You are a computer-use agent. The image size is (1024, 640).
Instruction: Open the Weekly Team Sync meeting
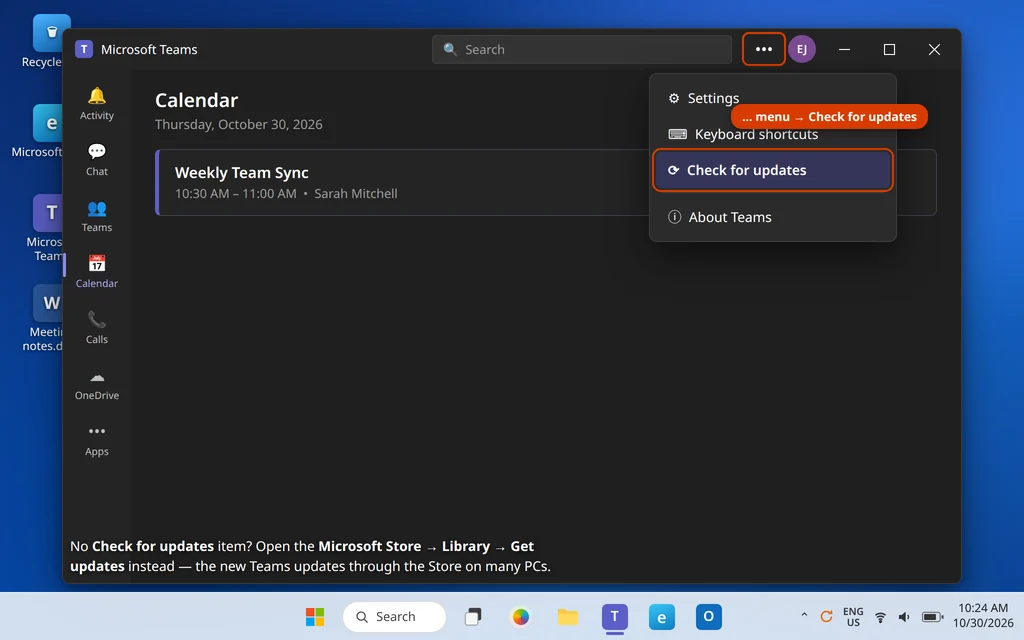tap(545, 182)
